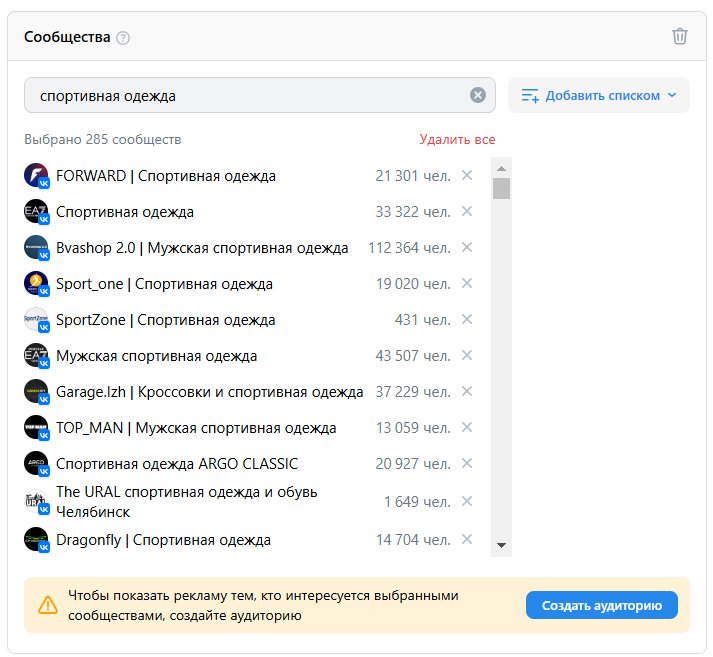Clear the search field with the X icon
The image size is (713, 657).
tap(478, 95)
